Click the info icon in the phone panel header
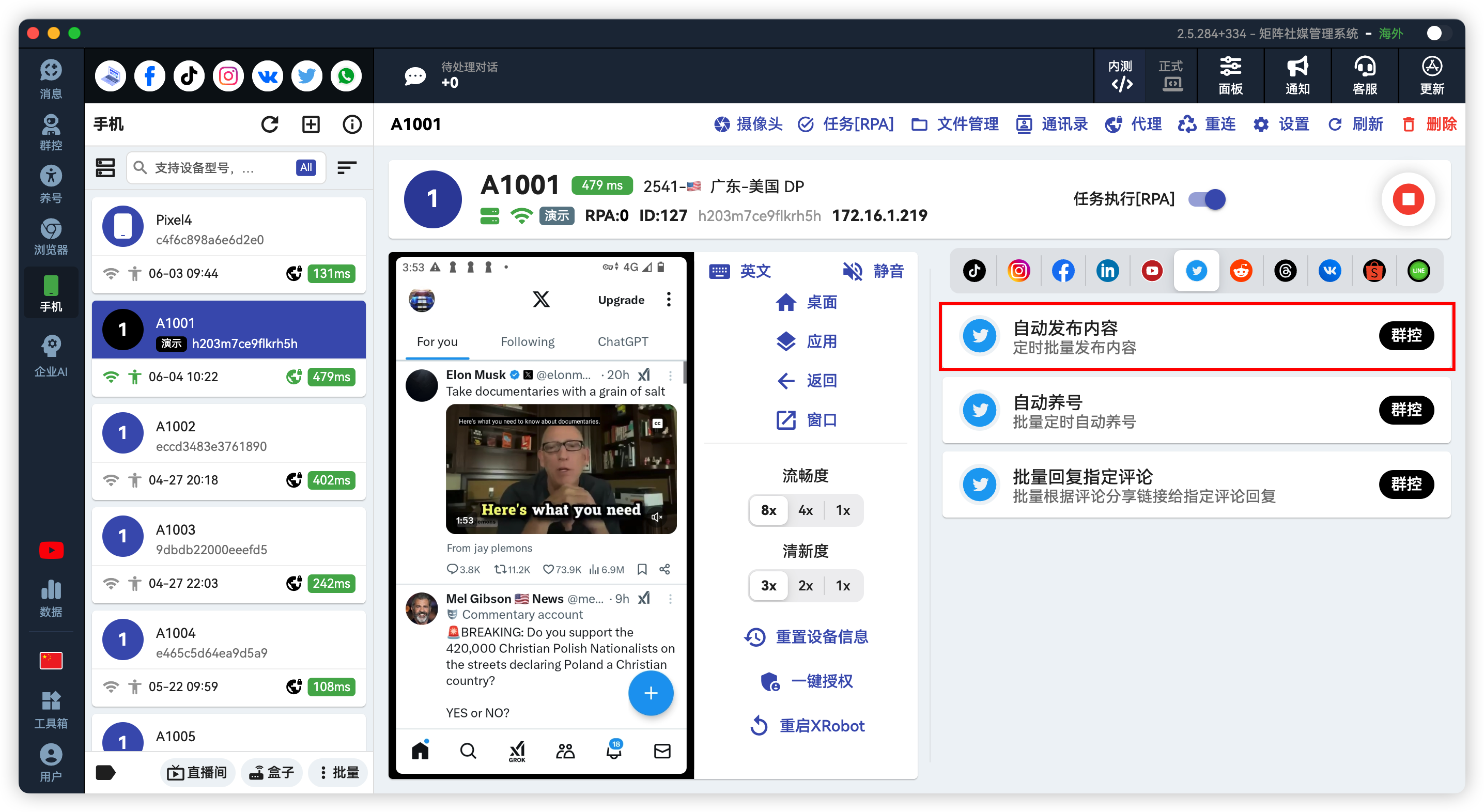1484x812 pixels. (352, 124)
